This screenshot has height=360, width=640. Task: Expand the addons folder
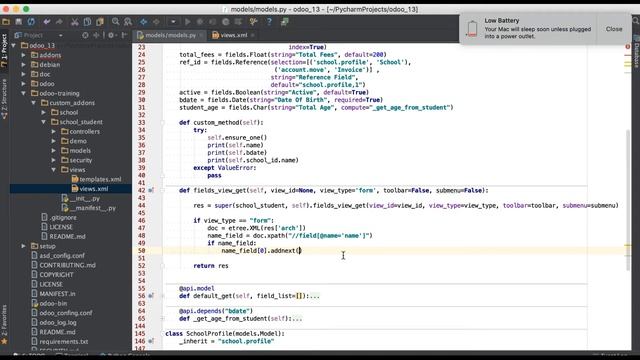coord(23,55)
